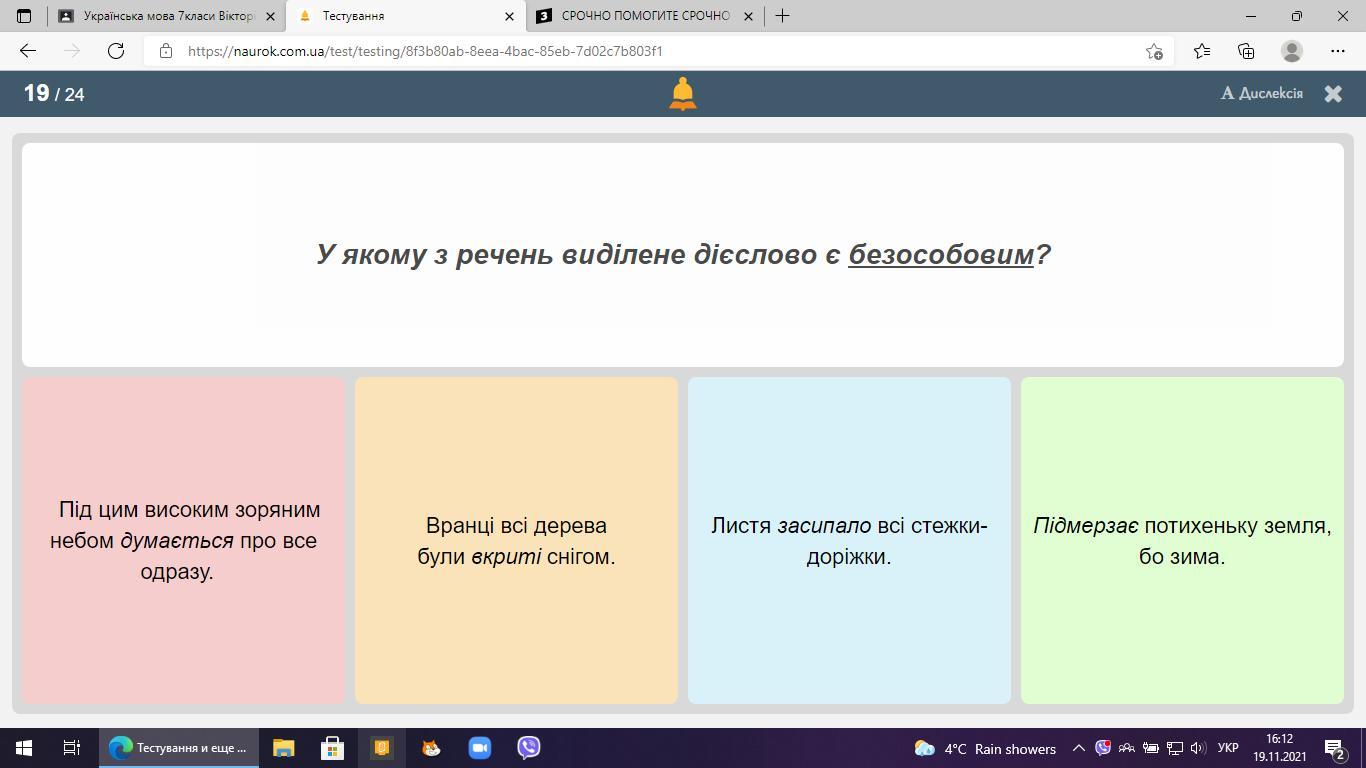This screenshot has height=768, width=1366.
Task: Open Zoom from the taskbar
Action: [480, 748]
